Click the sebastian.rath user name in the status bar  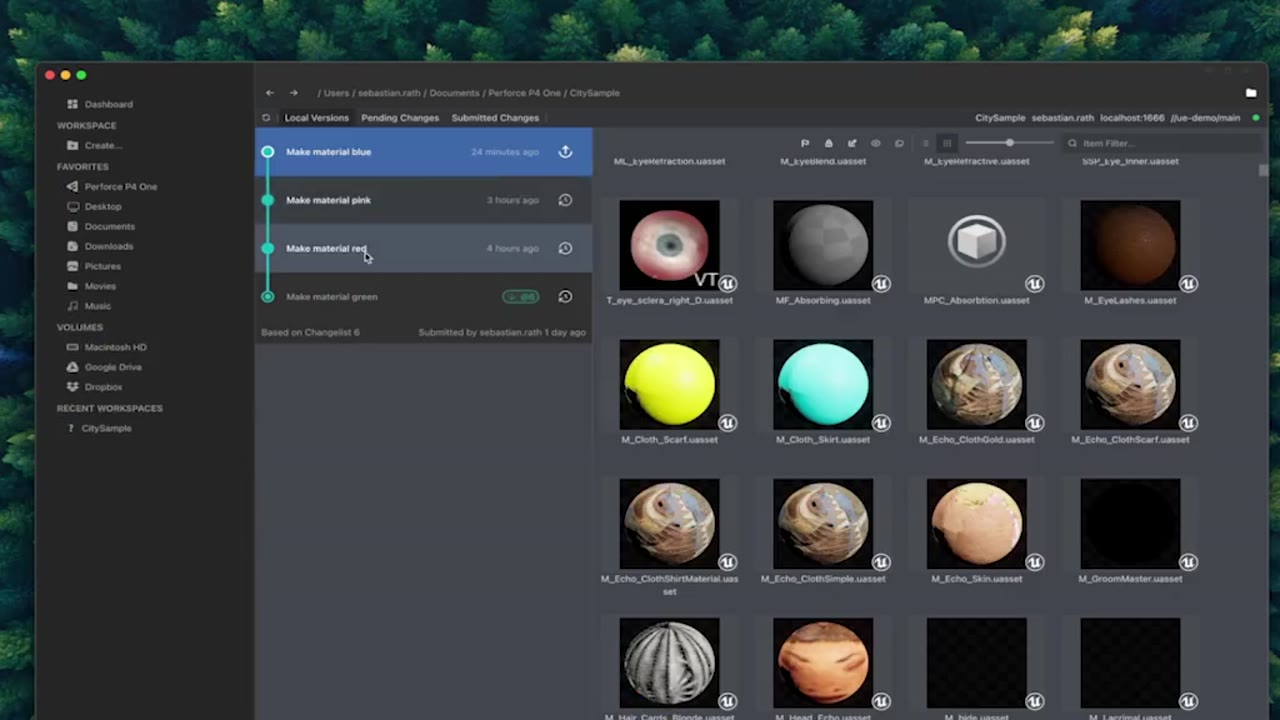pyautogui.click(x=1063, y=118)
